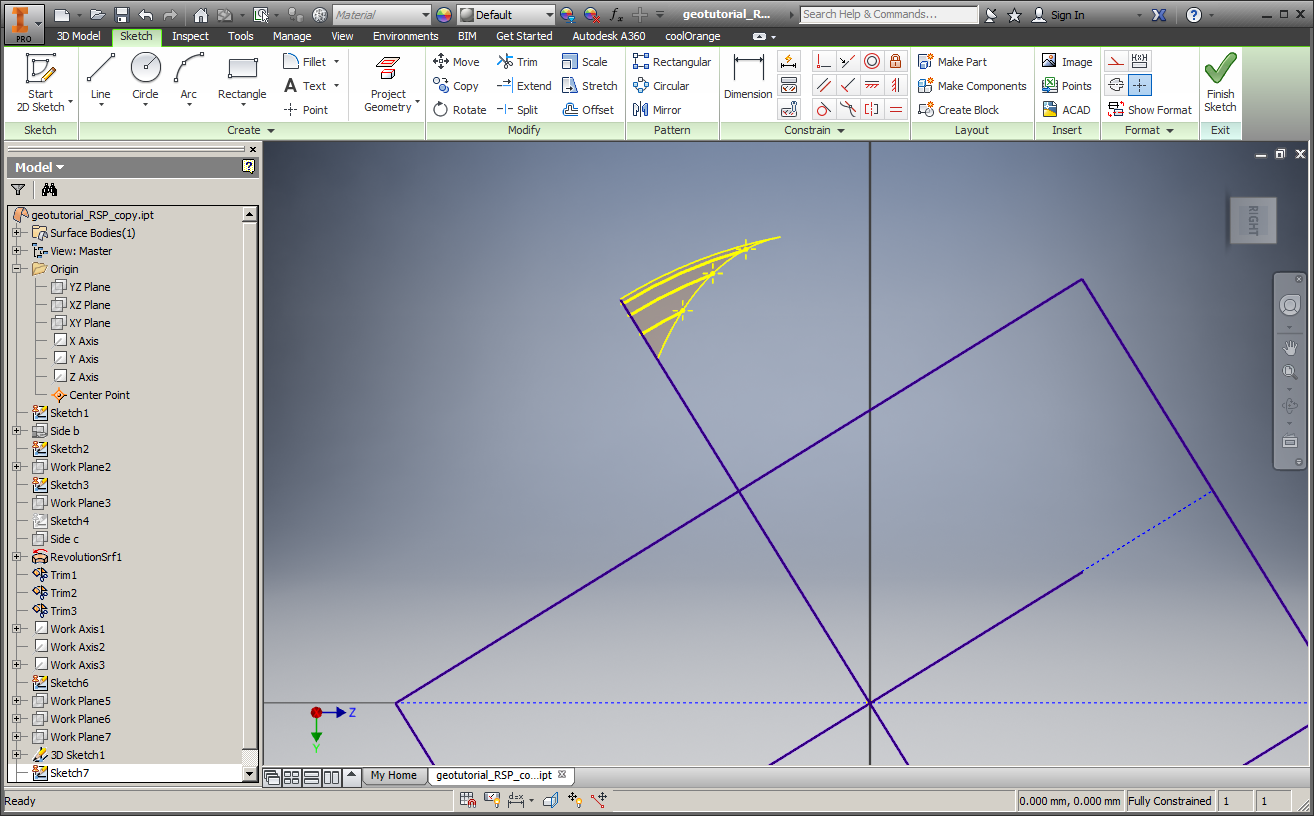This screenshot has height=816, width=1314.
Task: Toggle Construction line format
Action: (x=1116, y=61)
